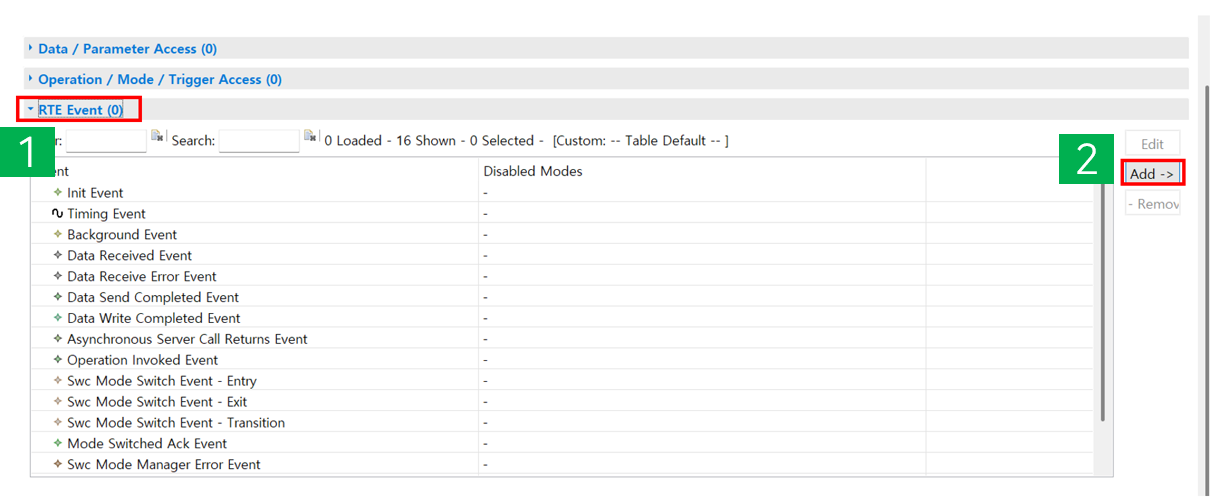The image size is (1219, 503).
Task: Select Swc Mode Switch Event - Entry
Action: (x=161, y=381)
